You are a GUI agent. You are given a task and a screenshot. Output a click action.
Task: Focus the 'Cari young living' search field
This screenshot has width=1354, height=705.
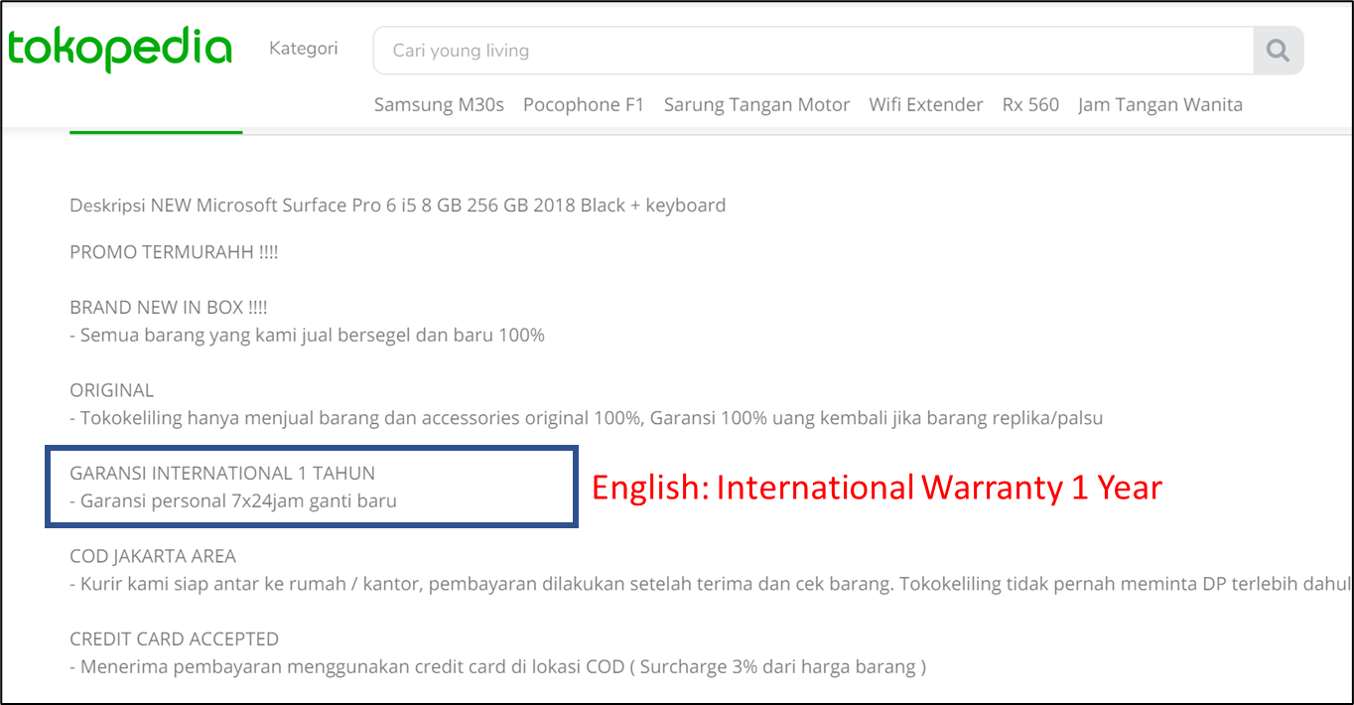click(813, 50)
